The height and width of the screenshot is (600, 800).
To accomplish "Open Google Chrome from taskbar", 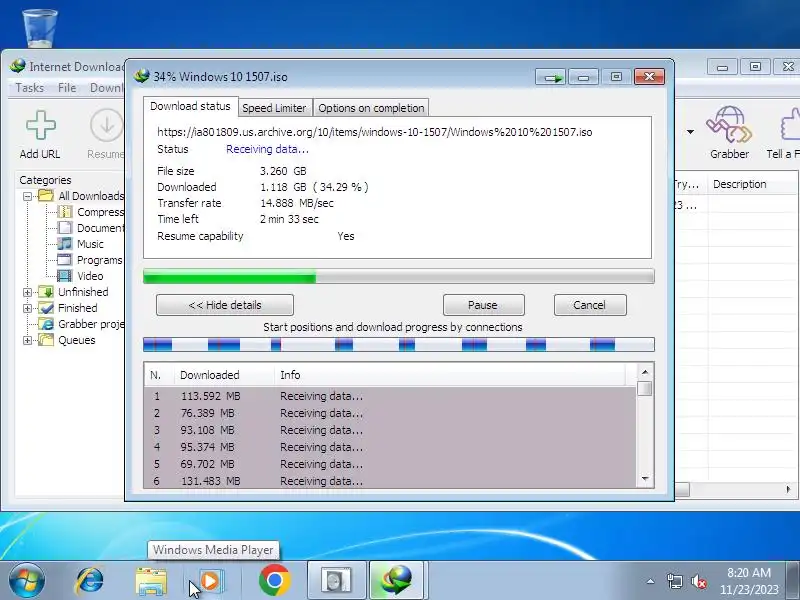I will (x=274, y=581).
